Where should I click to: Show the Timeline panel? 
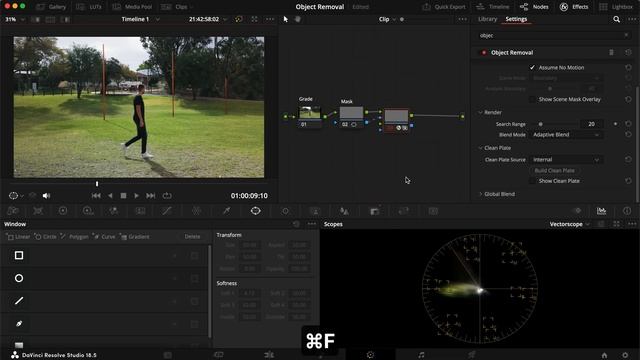pyautogui.click(x=493, y=7)
